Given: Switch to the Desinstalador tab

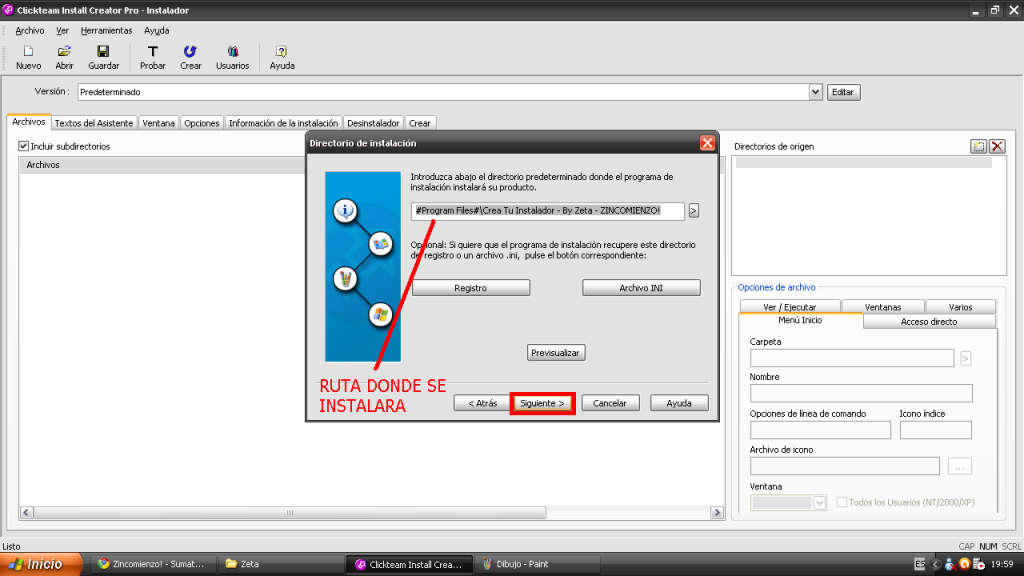Looking at the screenshot, I should (x=373, y=123).
